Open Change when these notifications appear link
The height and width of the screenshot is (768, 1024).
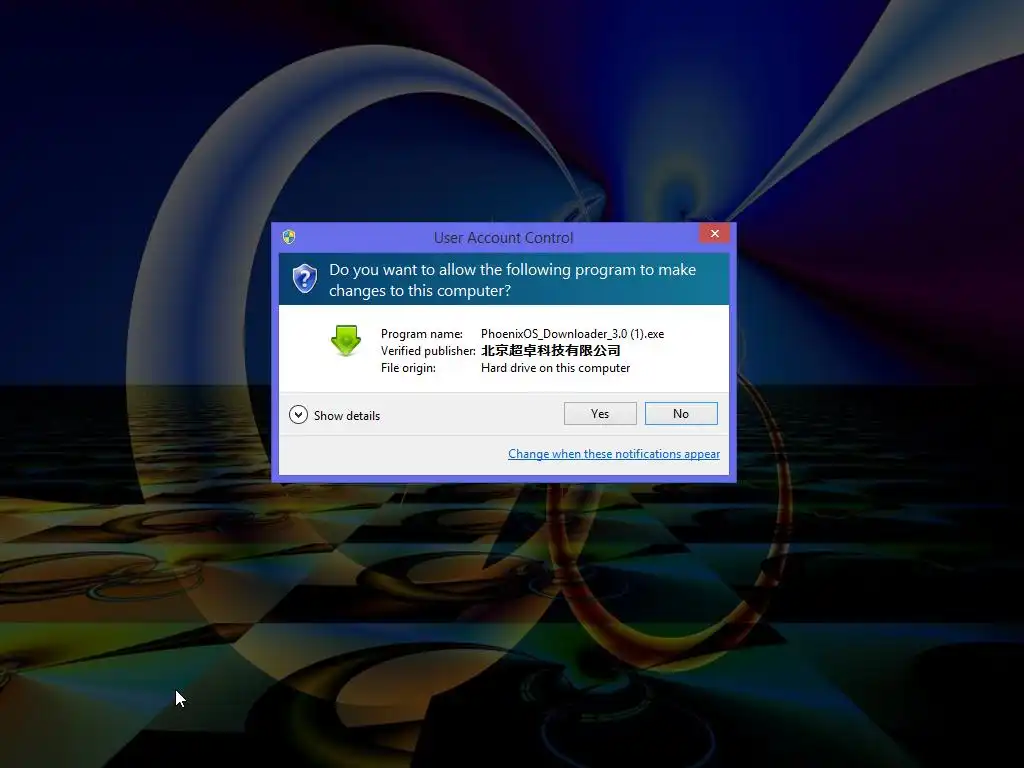(614, 454)
